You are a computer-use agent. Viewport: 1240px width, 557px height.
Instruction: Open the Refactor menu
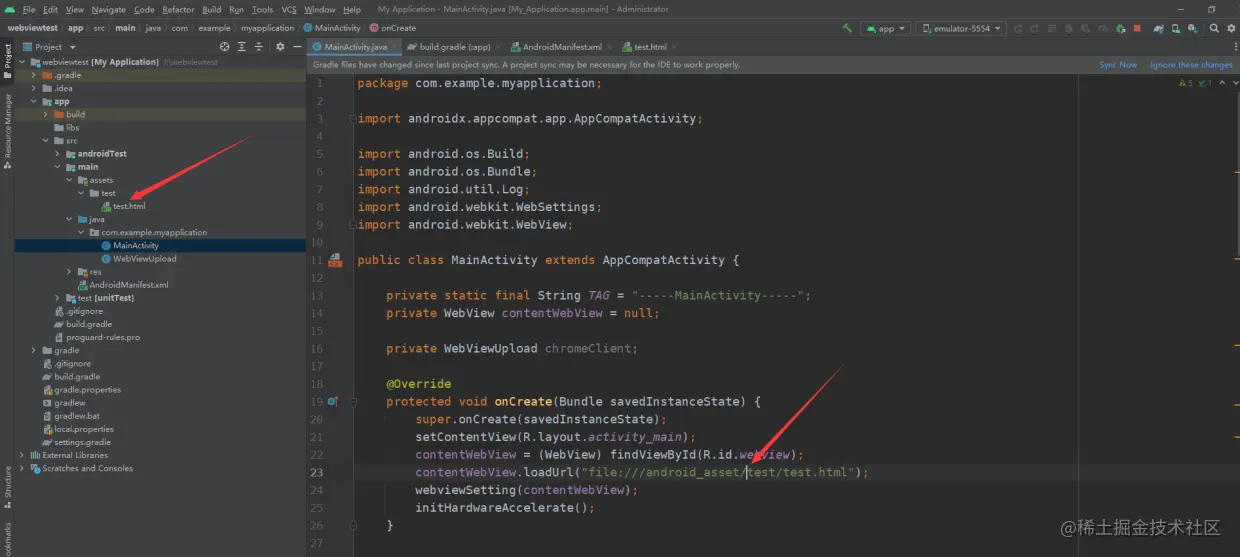pos(178,9)
